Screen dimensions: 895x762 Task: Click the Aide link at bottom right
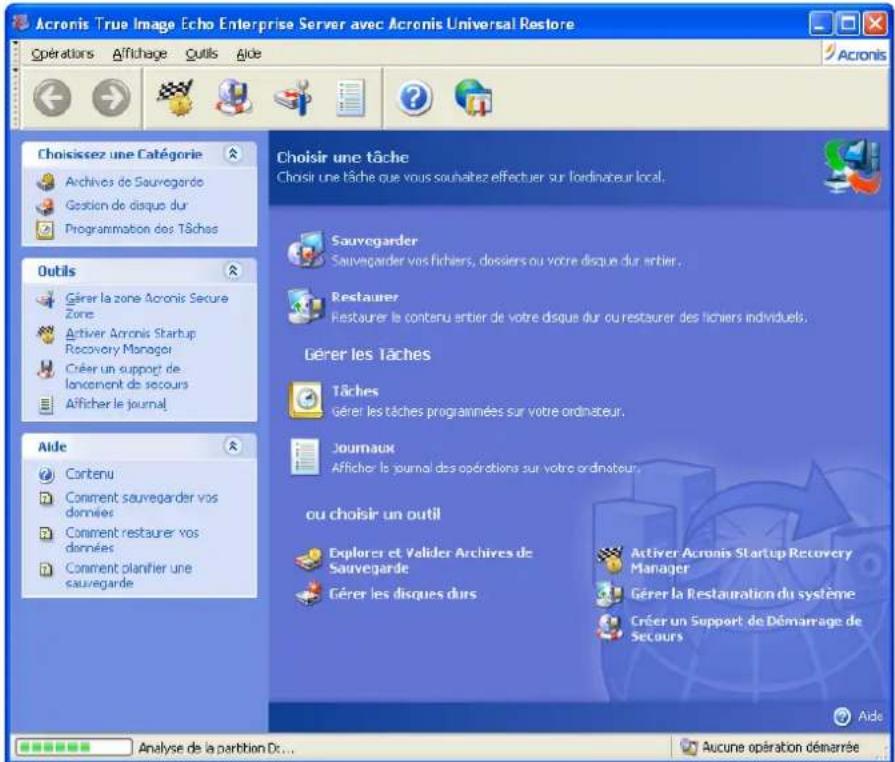[870, 716]
